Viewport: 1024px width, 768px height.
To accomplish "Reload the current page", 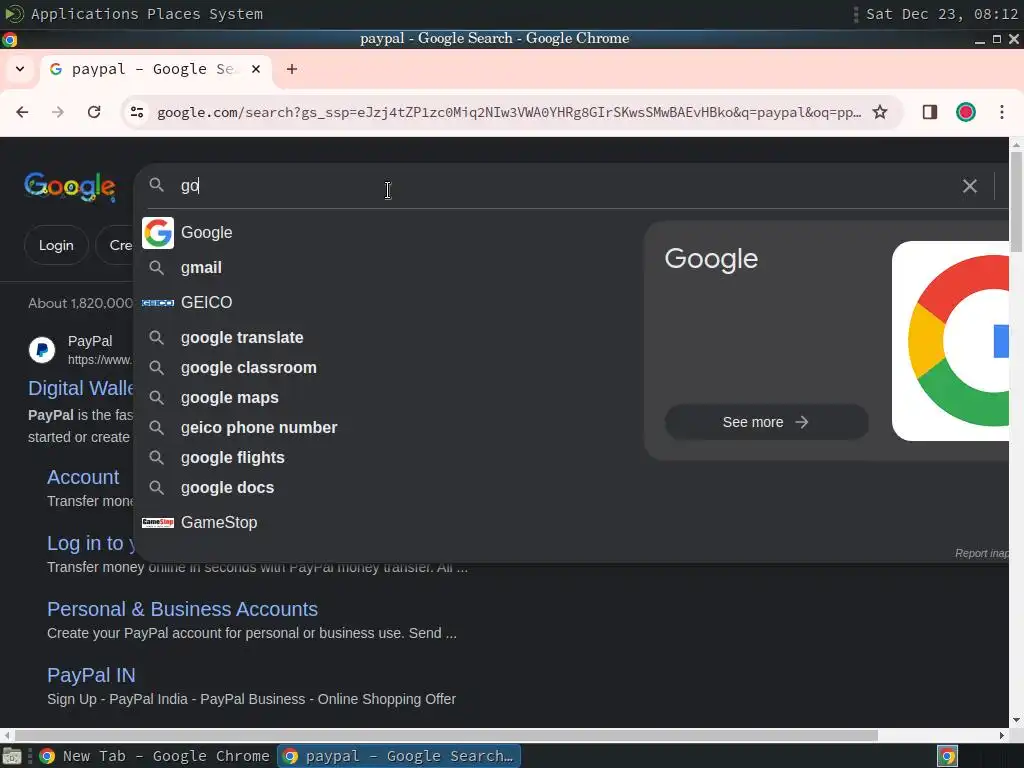I will pyautogui.click(x=94, y=112).
